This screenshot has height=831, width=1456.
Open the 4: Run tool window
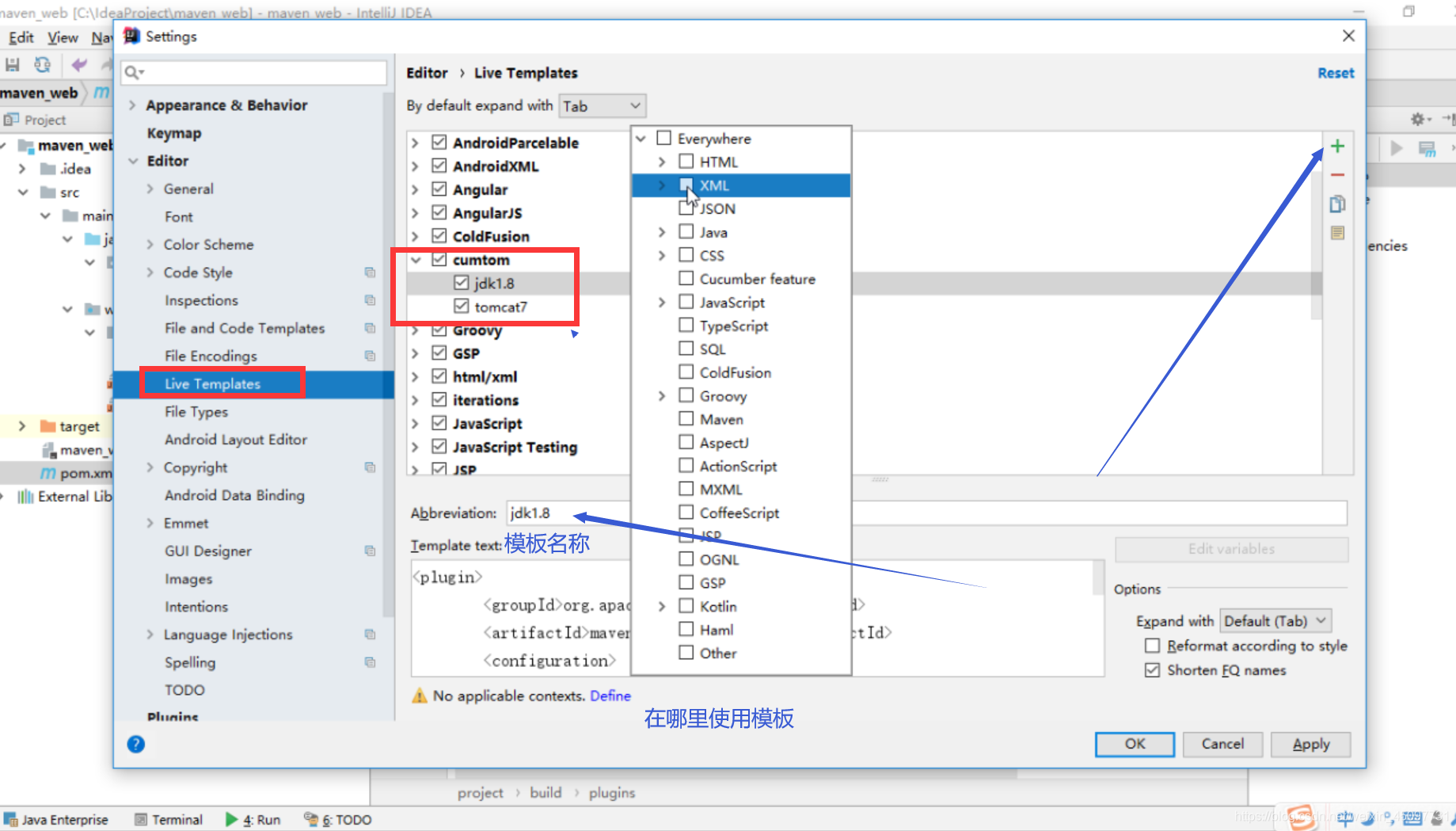tap(253, 820)
